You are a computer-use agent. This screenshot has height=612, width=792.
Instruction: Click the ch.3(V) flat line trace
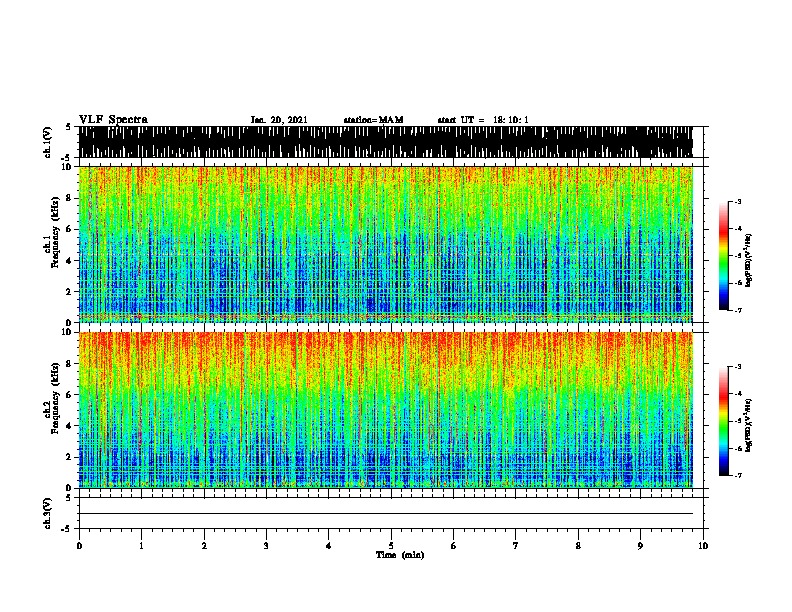386,514
